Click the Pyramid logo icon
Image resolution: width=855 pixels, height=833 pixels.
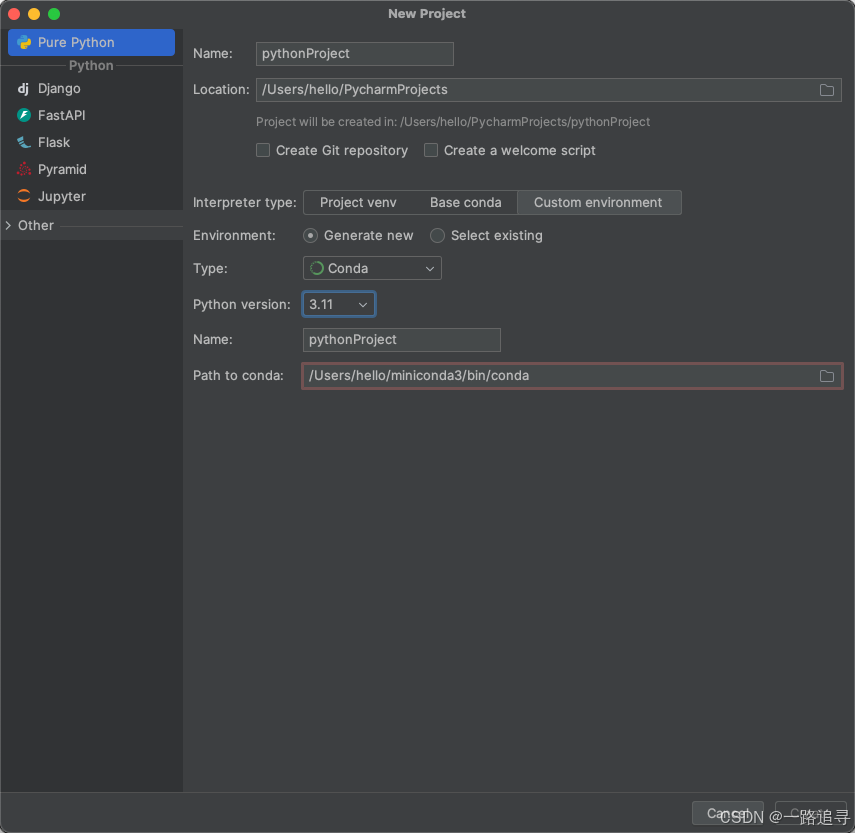24,170
